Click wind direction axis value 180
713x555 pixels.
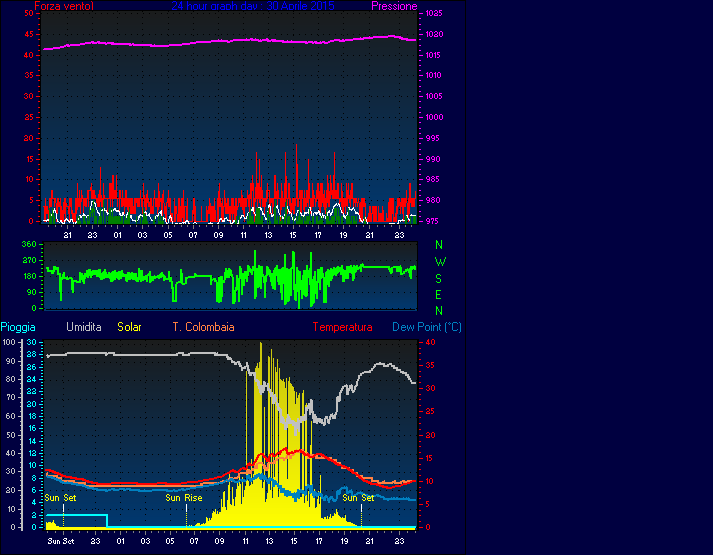(x=29, y=276)
